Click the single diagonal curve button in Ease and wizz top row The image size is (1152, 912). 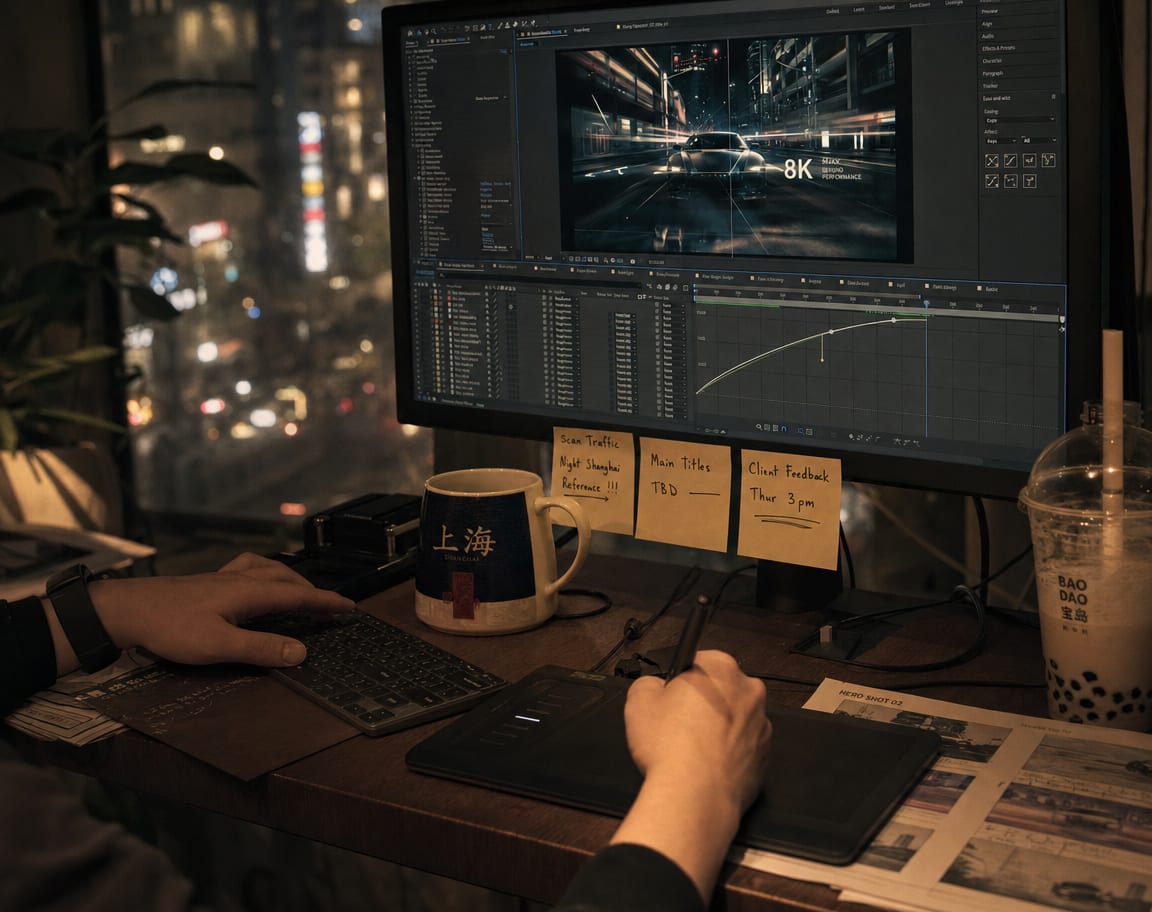coord(1011,161)
